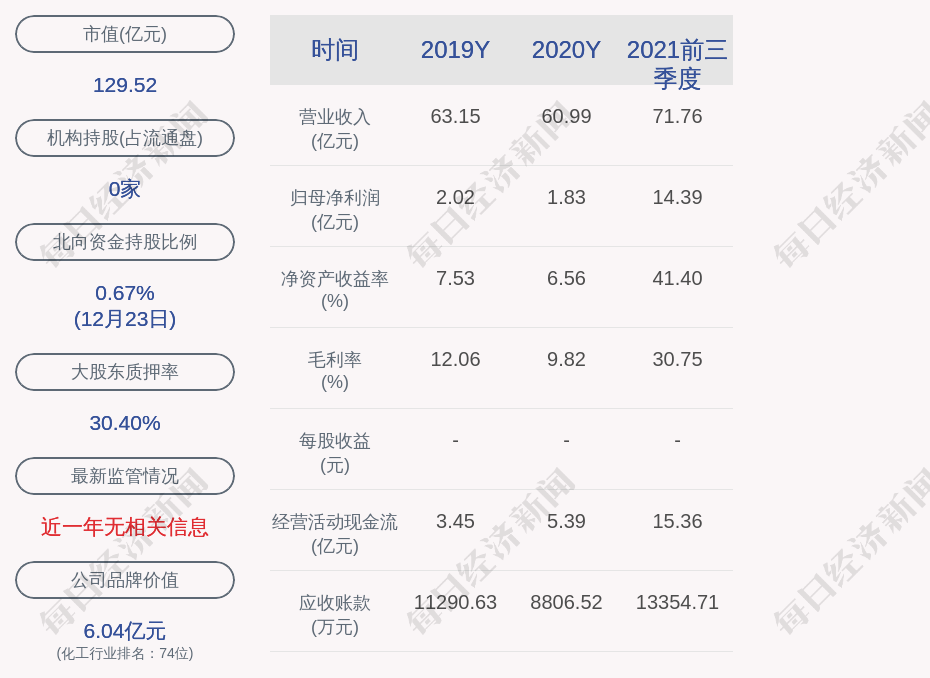Click the 机构持股(占流通盘) pill label
This screenshot has height=678, width=930.
point(125,138)
